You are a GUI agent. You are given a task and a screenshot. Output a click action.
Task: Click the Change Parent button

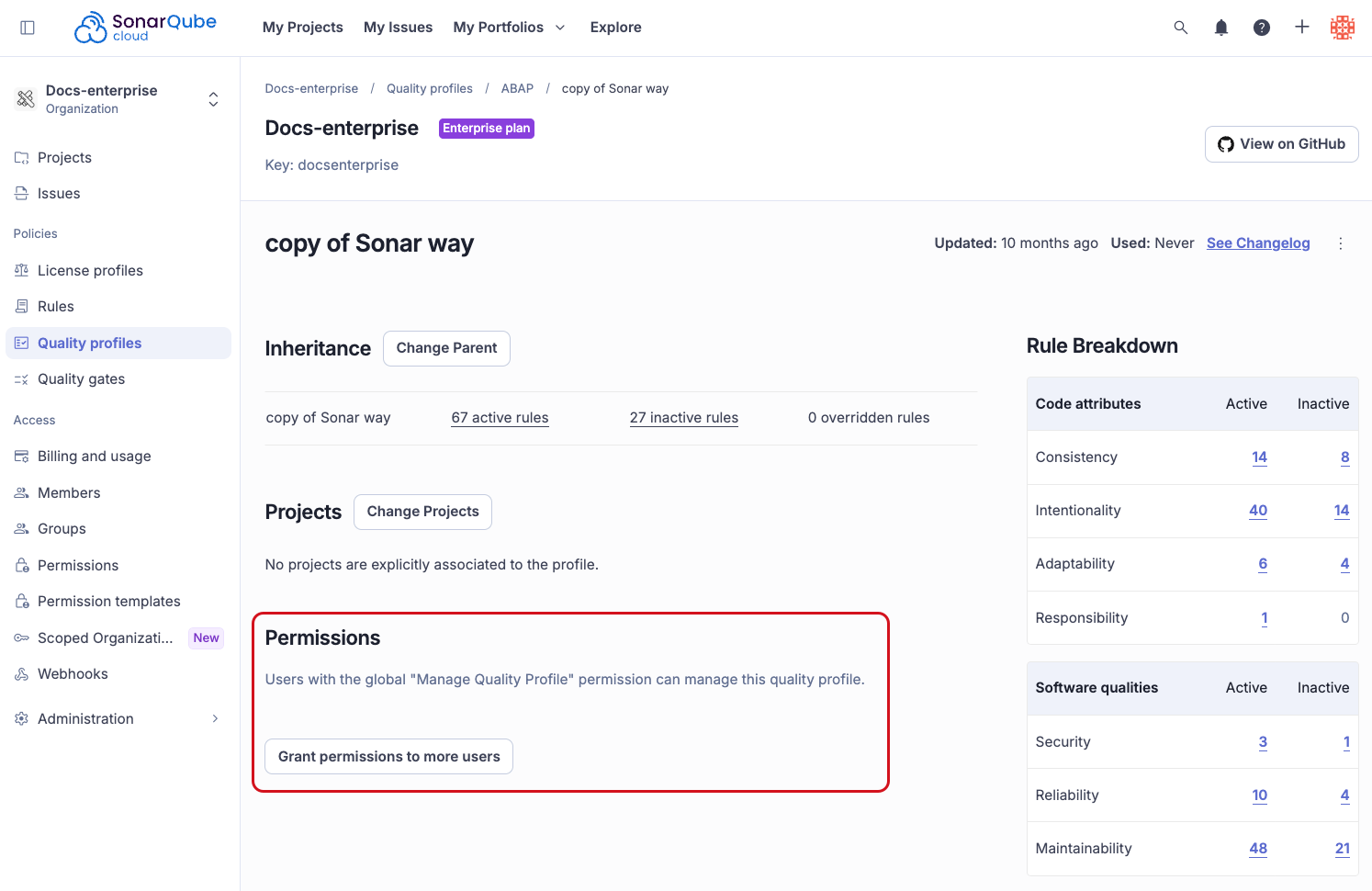[446, 349]
